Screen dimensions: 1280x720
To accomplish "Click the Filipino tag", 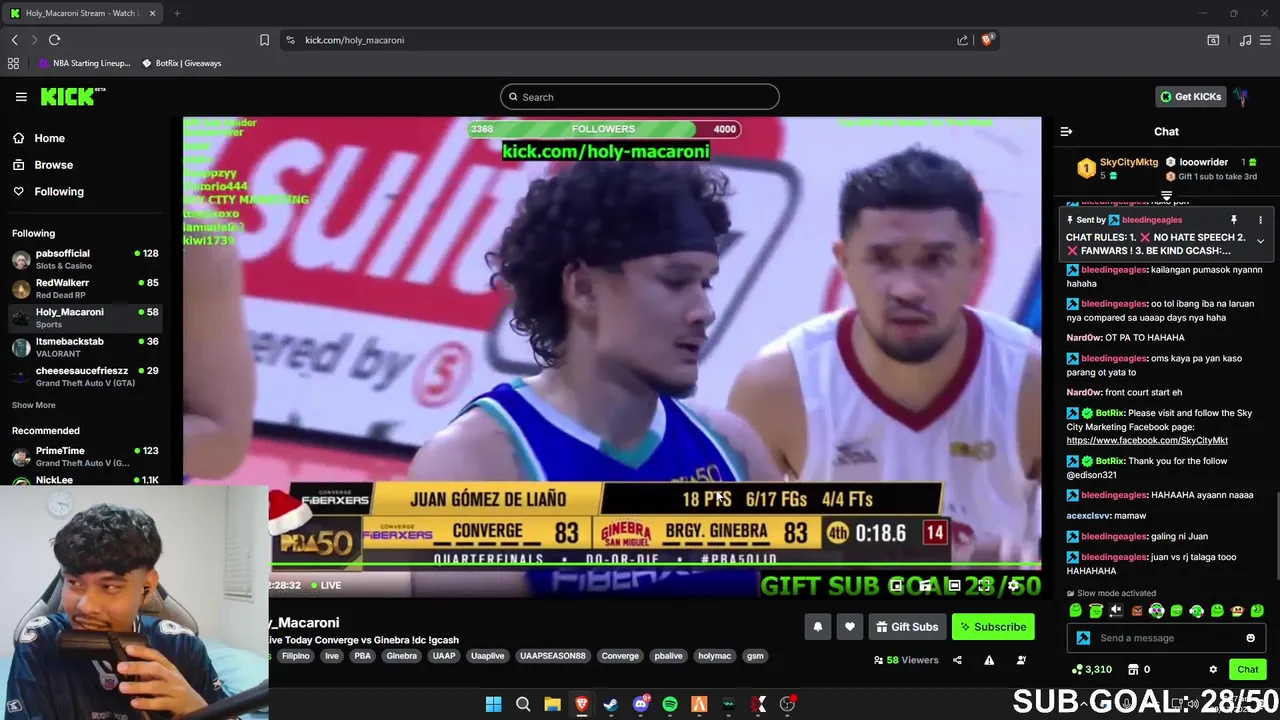I will click(295, 656).
